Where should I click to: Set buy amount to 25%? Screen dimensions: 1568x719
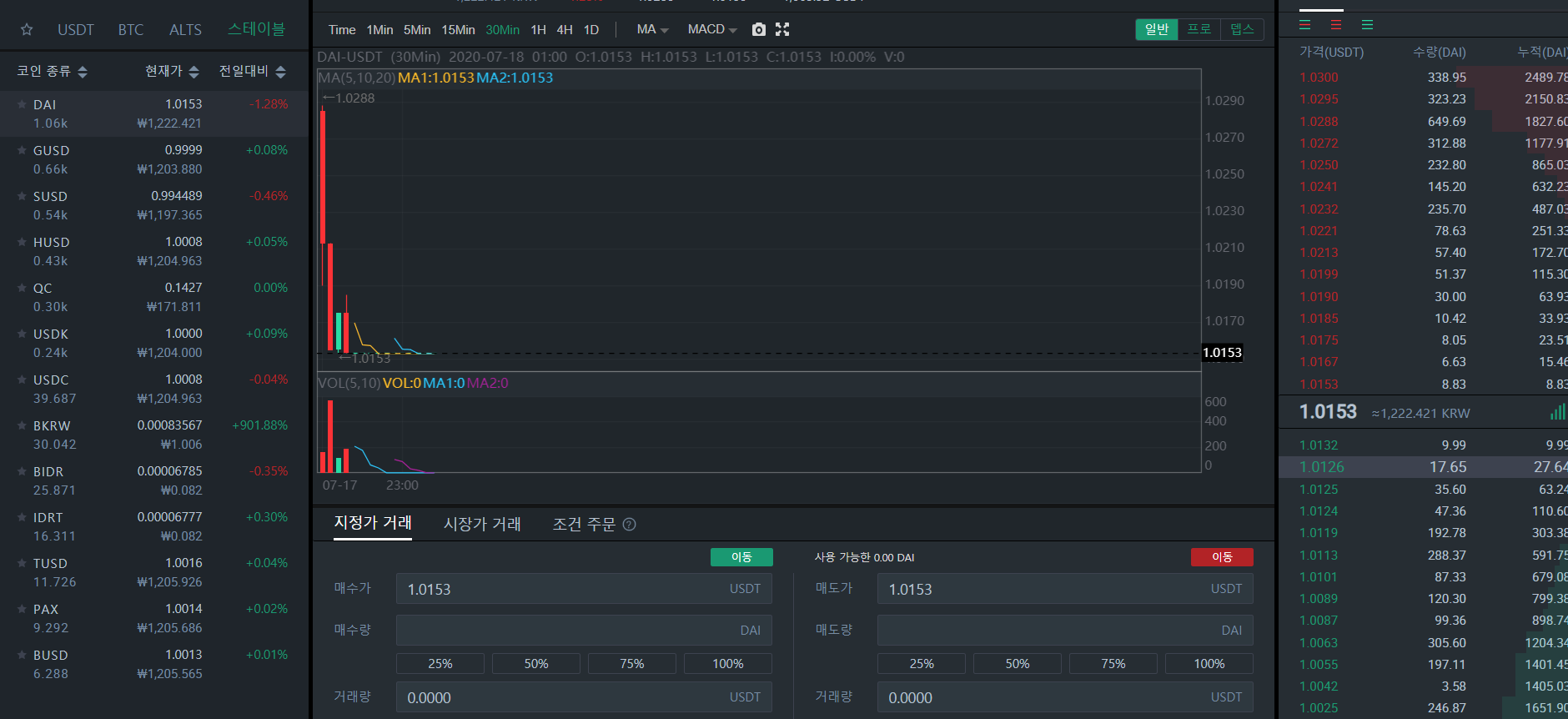pyautogui.click(x=440, y=664)
